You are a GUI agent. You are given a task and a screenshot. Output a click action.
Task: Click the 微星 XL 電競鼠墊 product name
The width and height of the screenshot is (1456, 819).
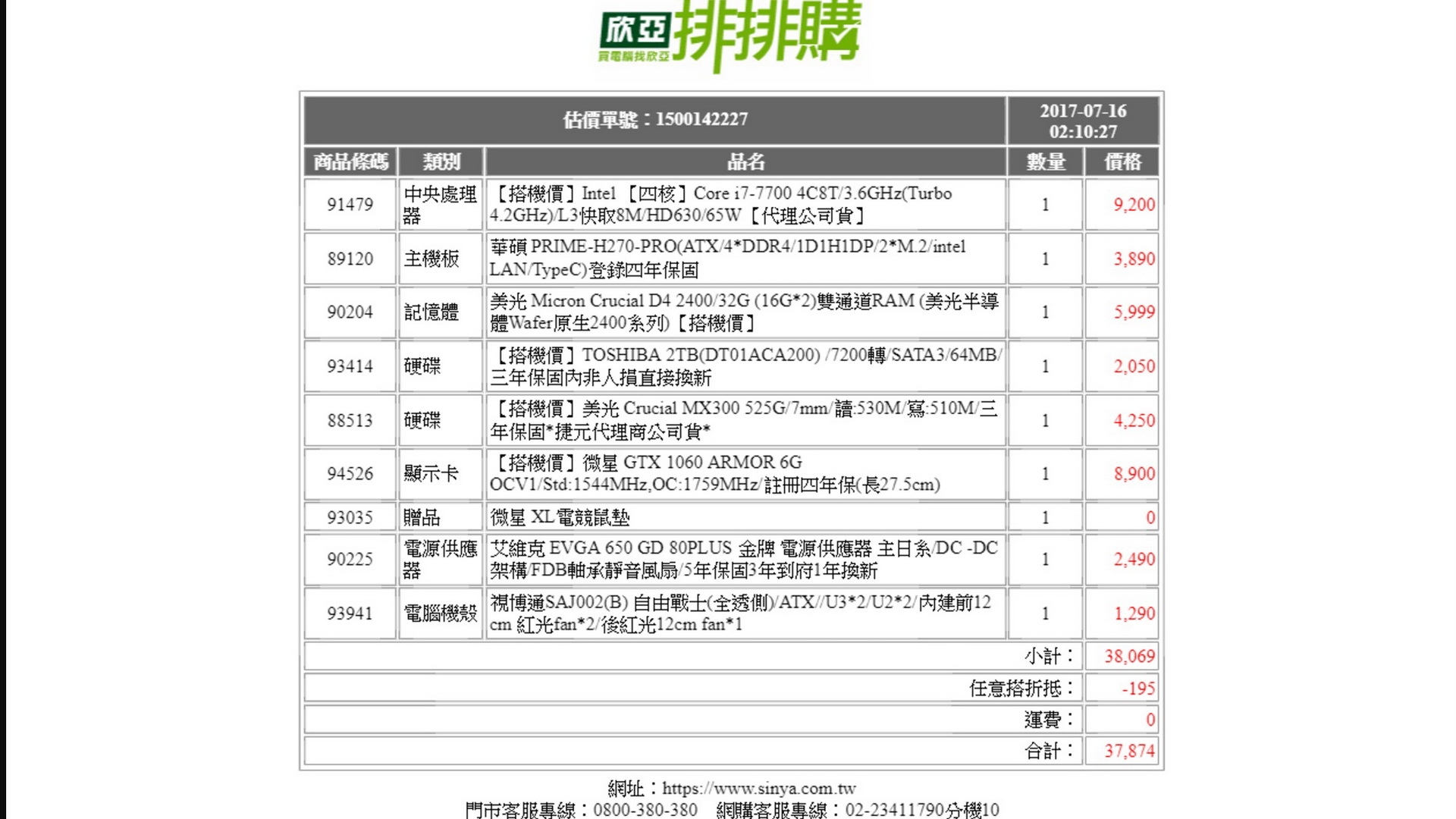click(x=560, y=517)
